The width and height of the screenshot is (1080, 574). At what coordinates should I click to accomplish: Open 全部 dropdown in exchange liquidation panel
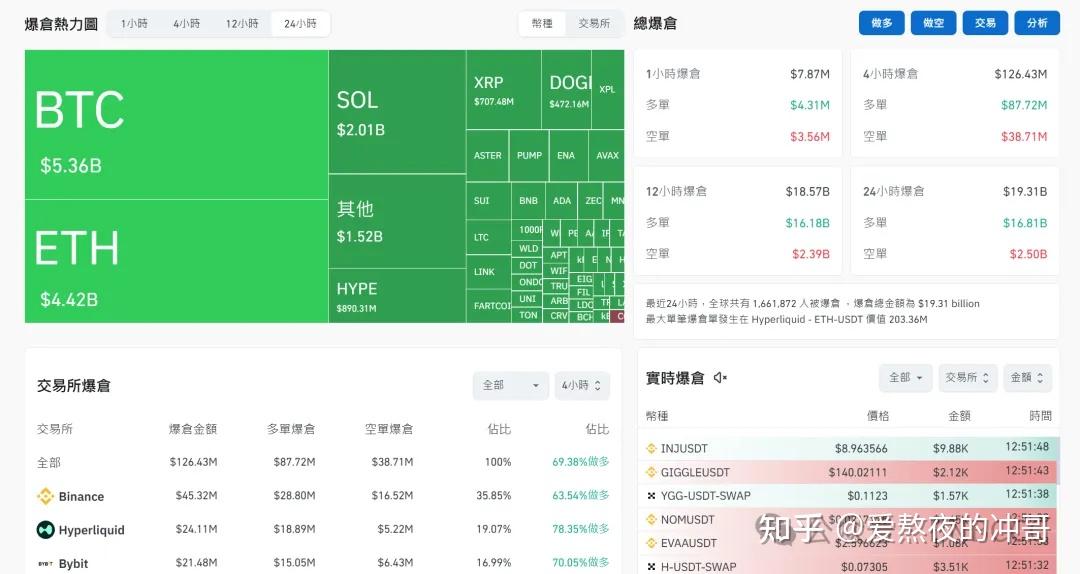[x=510, y=385]
